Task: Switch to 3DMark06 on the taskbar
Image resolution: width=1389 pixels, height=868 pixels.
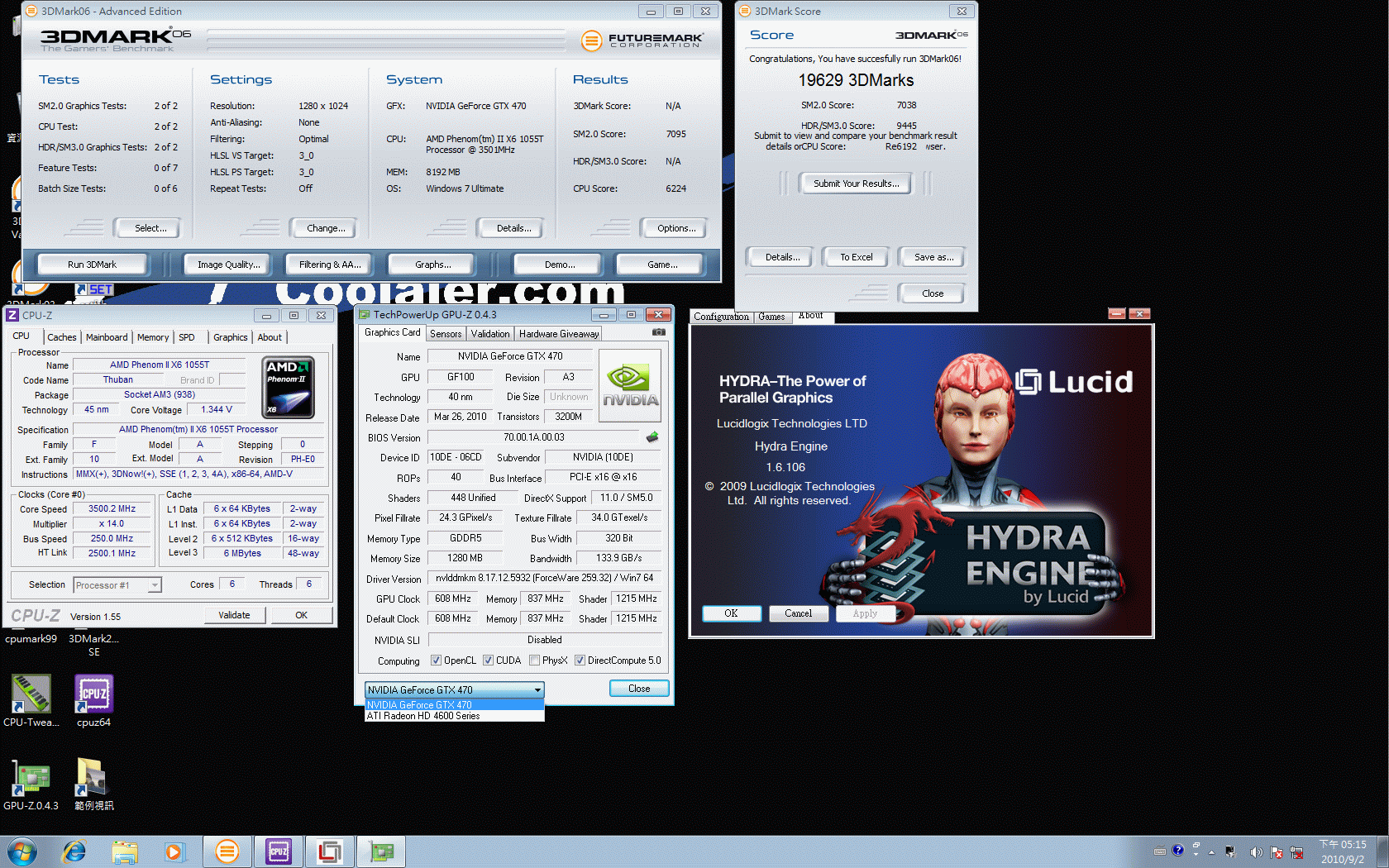Action: (x=227, y=851)
